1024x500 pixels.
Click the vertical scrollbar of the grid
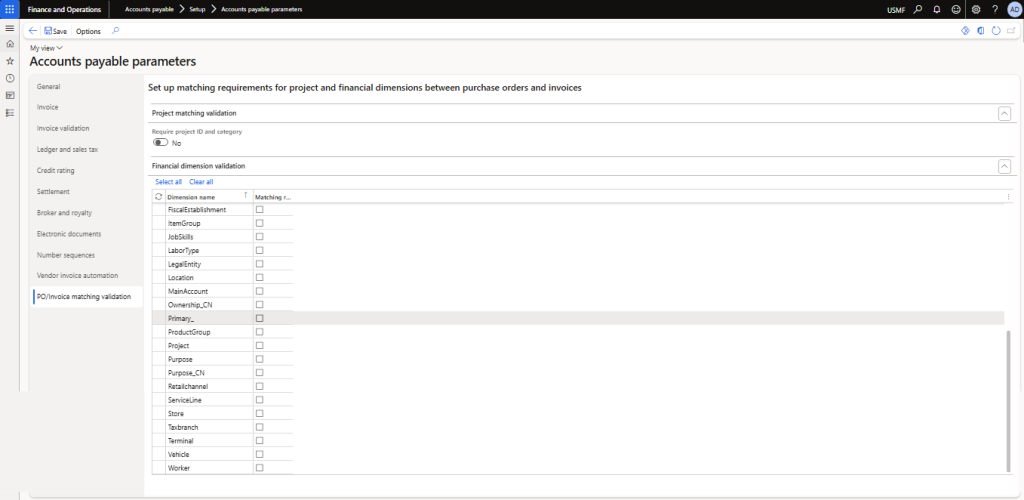(1008, 400)
